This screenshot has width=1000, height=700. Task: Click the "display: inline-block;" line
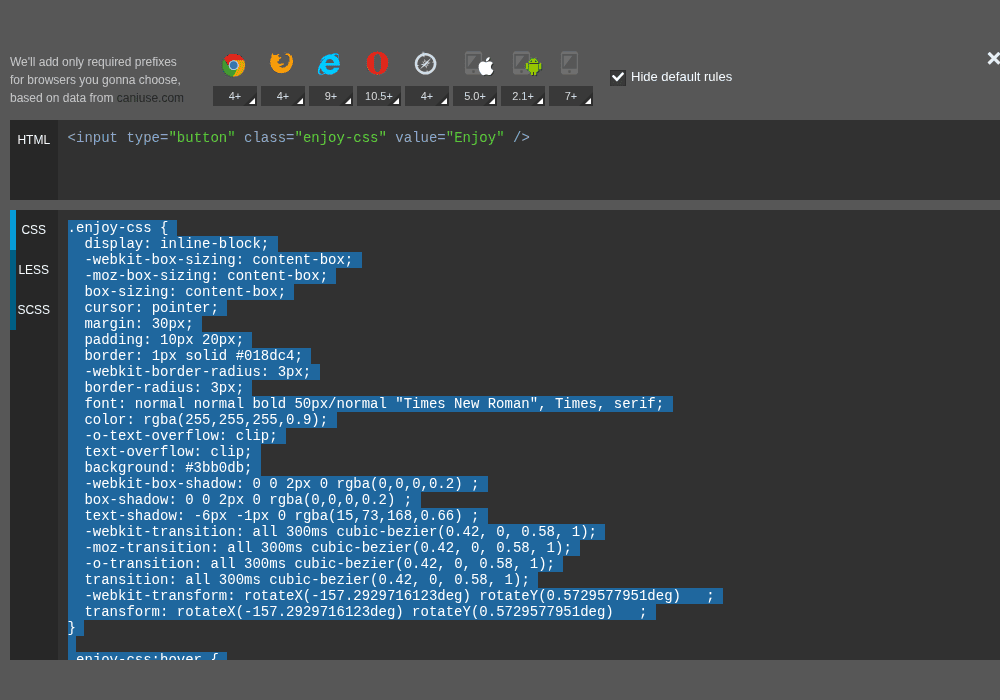tap(176, 244)
